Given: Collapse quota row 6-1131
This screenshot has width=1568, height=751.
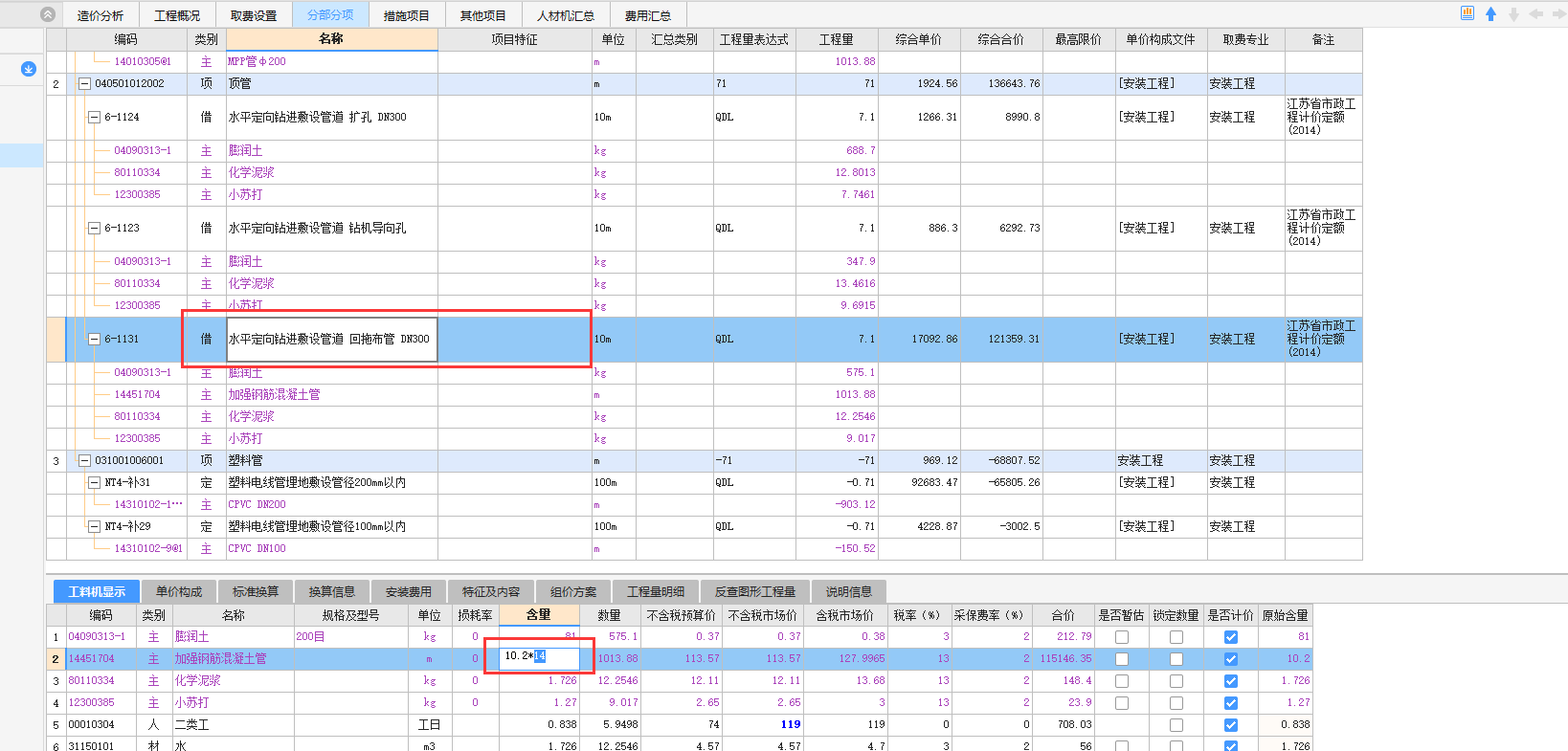Looking at the screenshot, I should pyautogui.click(x=94, y=340).
